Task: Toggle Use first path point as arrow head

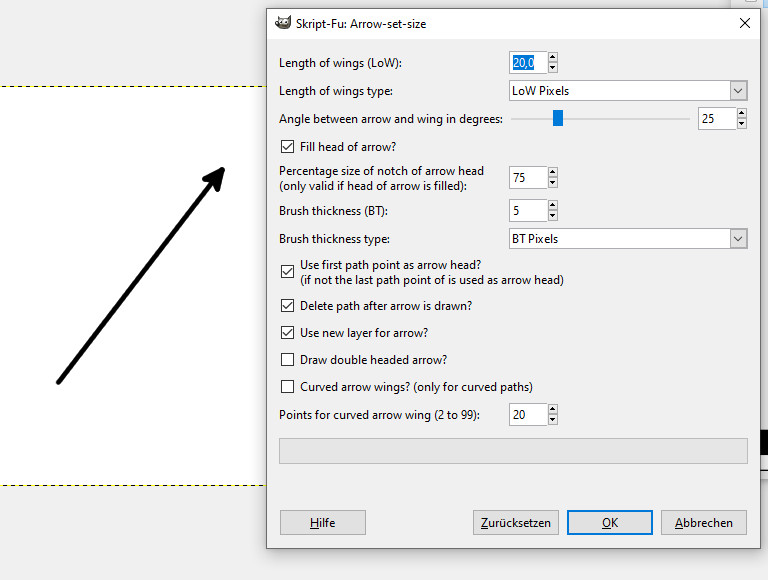Action: [x=288, y=272]
